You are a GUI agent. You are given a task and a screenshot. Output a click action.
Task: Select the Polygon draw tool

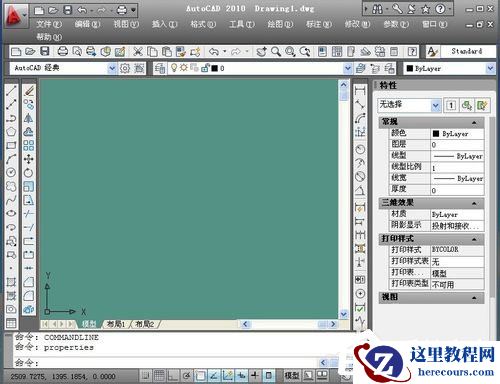pos(11,132)
